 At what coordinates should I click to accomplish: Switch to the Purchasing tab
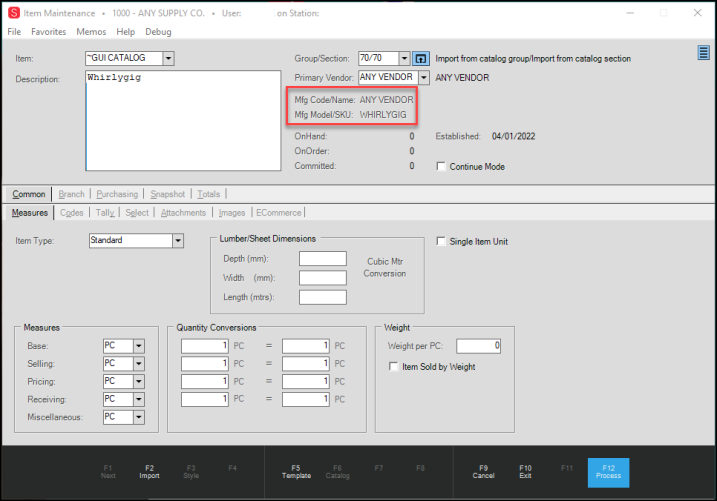[117, 194]
